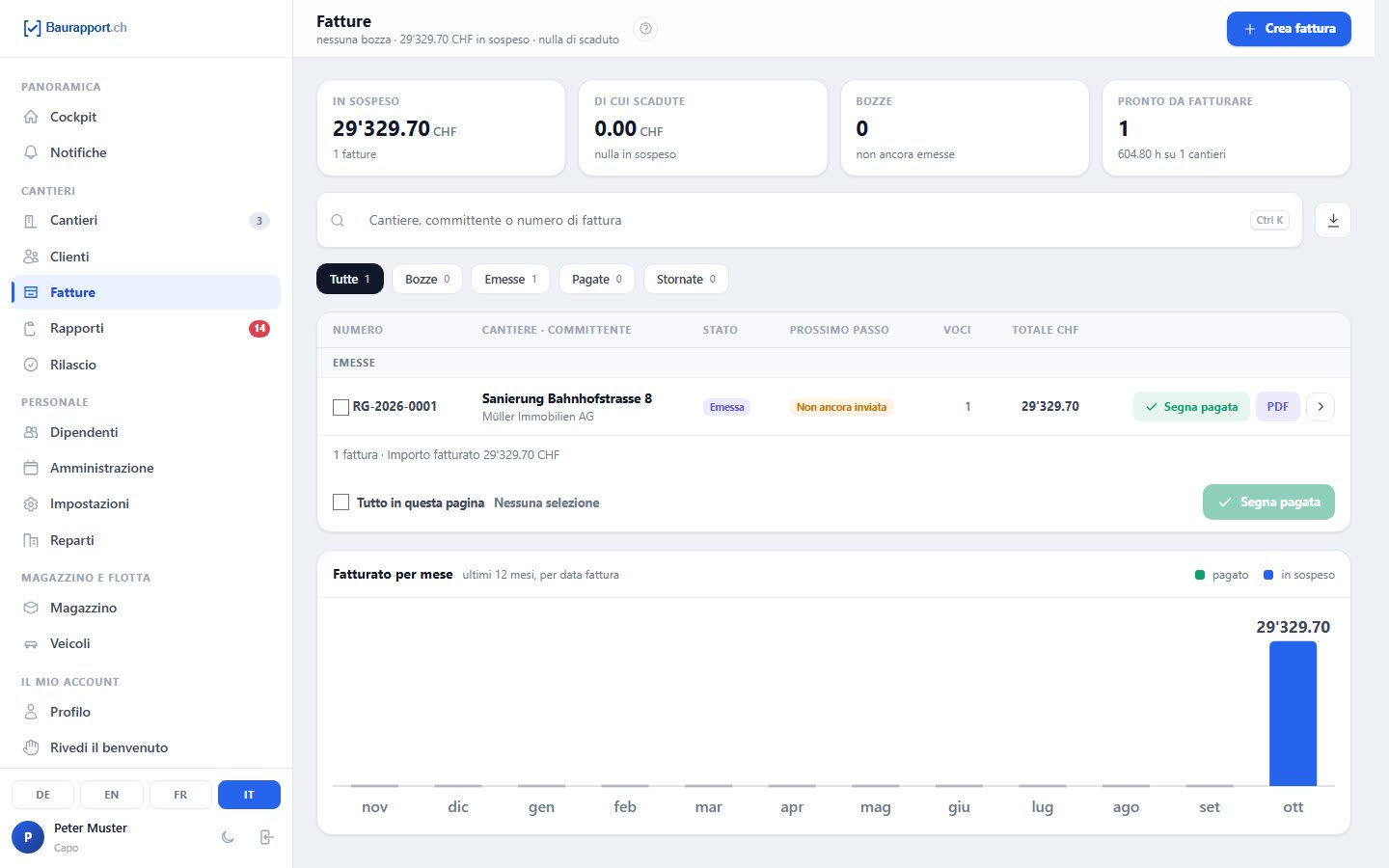Click the Cantieri building icon
Screen dimensions: 1389x868
click(x=31, y=221)
